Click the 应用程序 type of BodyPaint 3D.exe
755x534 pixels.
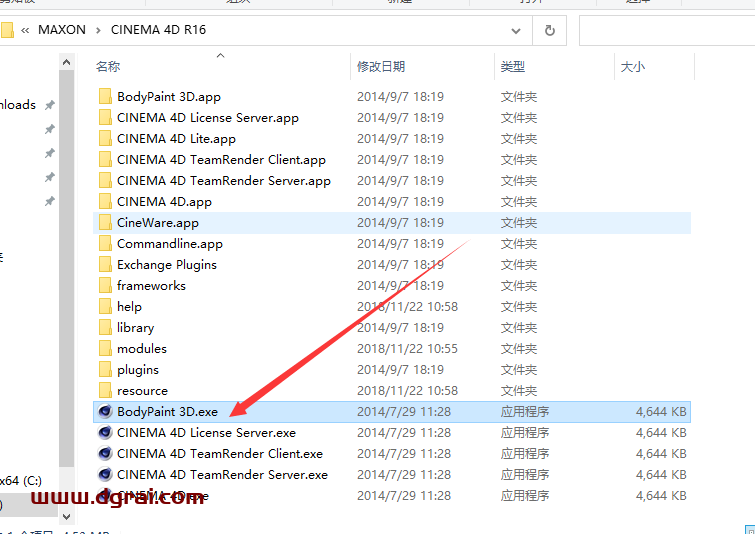(x=525, y=412)
